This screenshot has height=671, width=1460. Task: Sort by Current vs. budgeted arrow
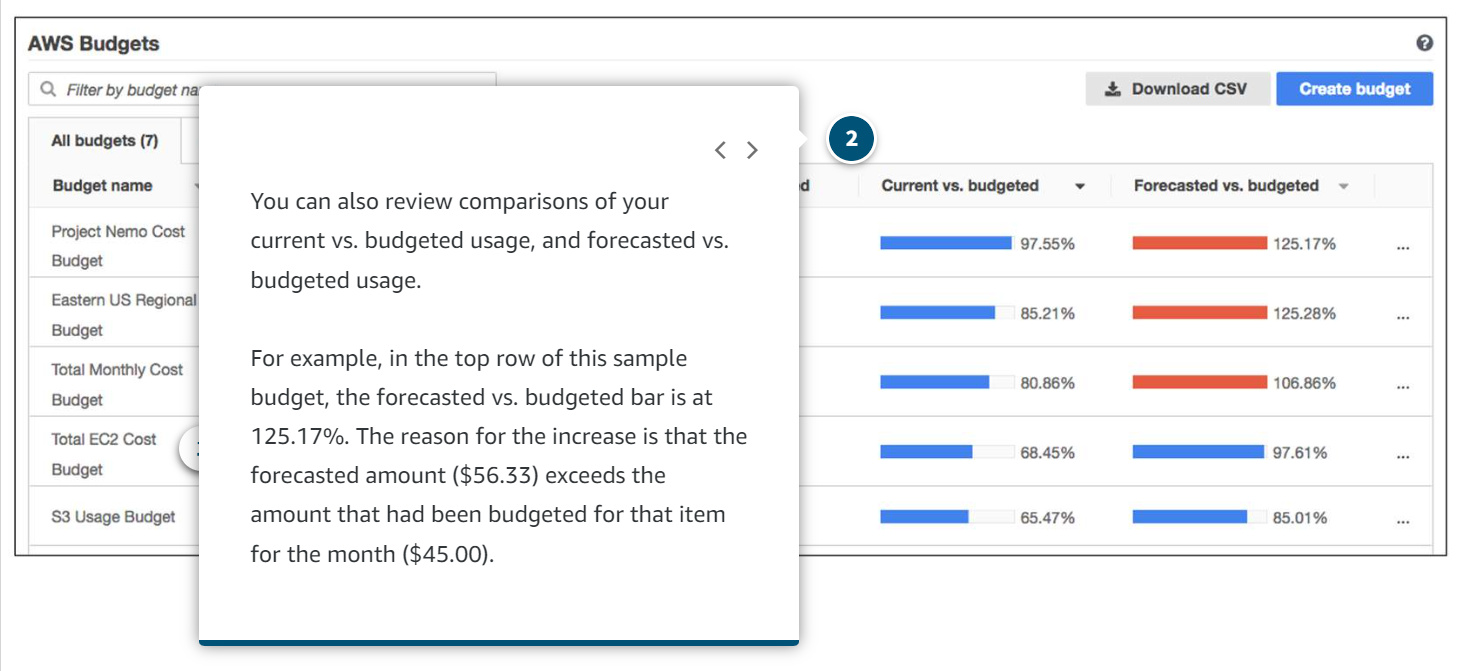tap(1080, 187)
